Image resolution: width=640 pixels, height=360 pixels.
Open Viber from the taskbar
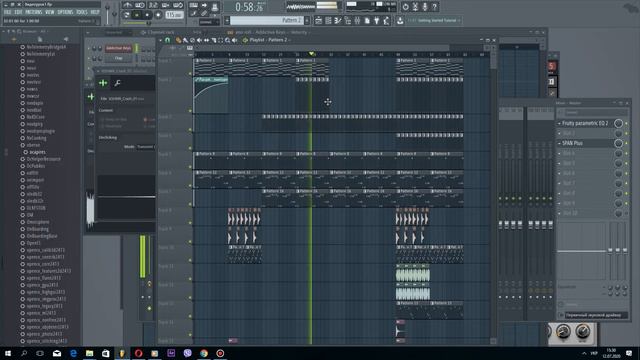click(x=187, y=353)
